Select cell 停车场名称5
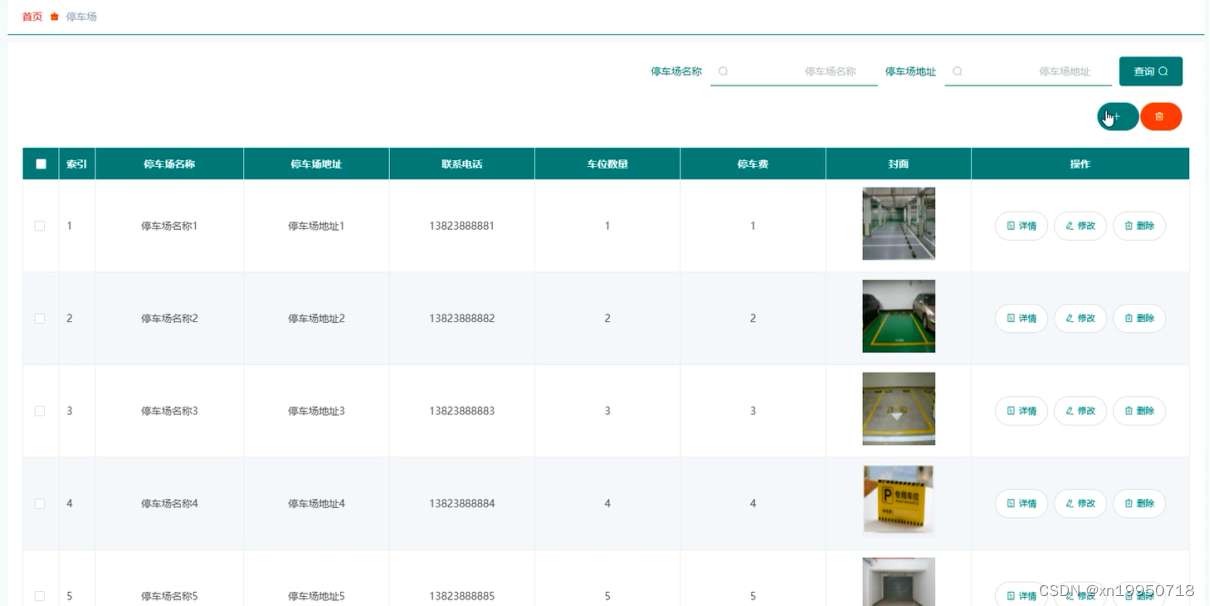 point(169,596)
